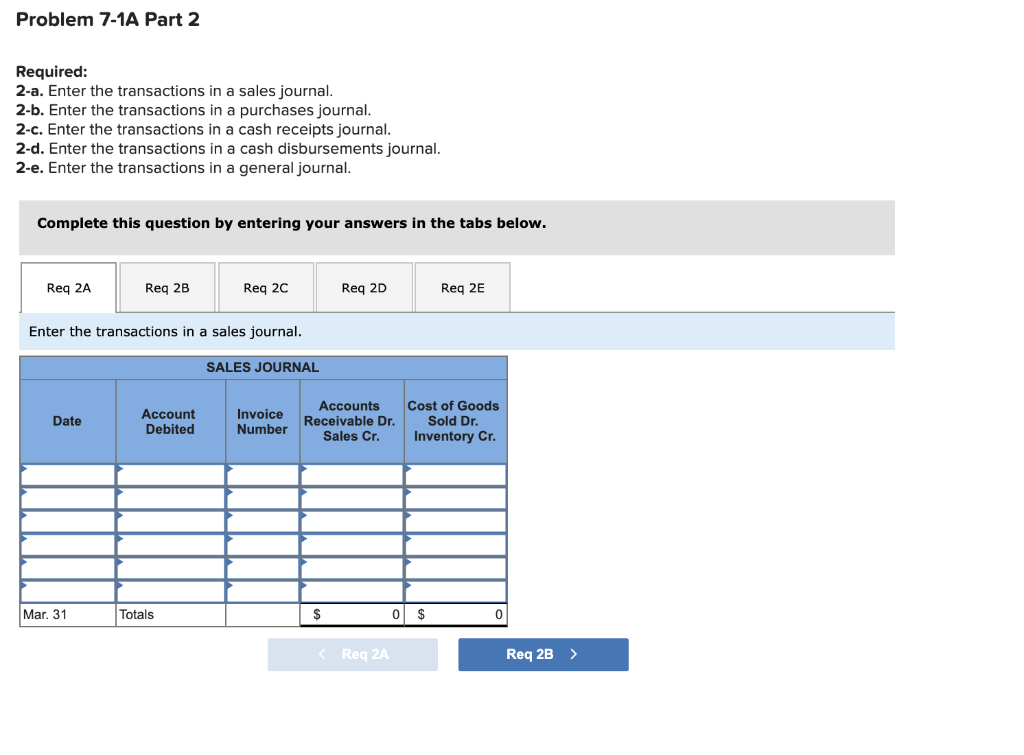Screen dimensions: 1024x755
Task: Switch to the Req 2D tab
Action: coord(362,287)
